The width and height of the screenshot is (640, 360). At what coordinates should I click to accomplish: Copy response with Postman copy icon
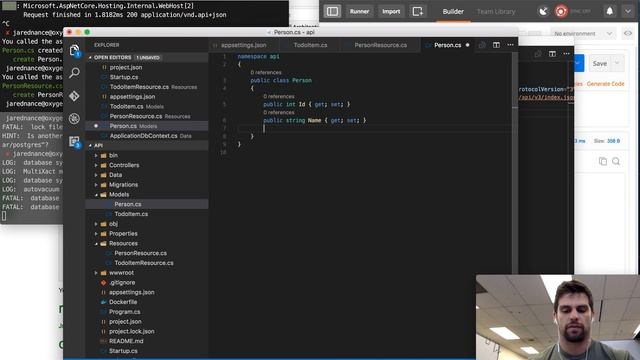603,161
